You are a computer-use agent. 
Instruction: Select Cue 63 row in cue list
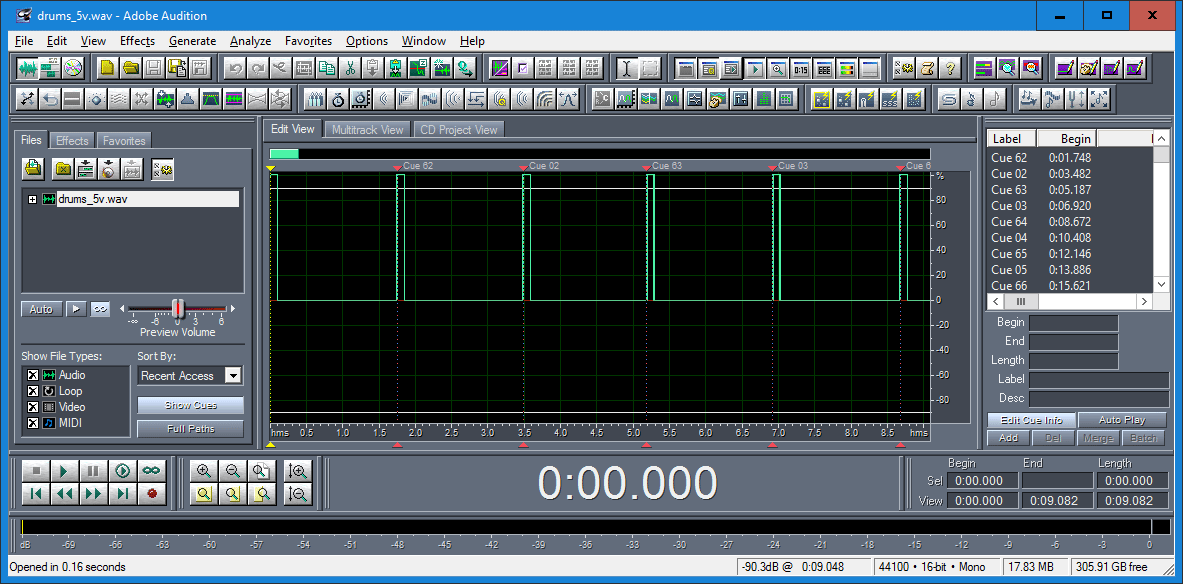1070,189
